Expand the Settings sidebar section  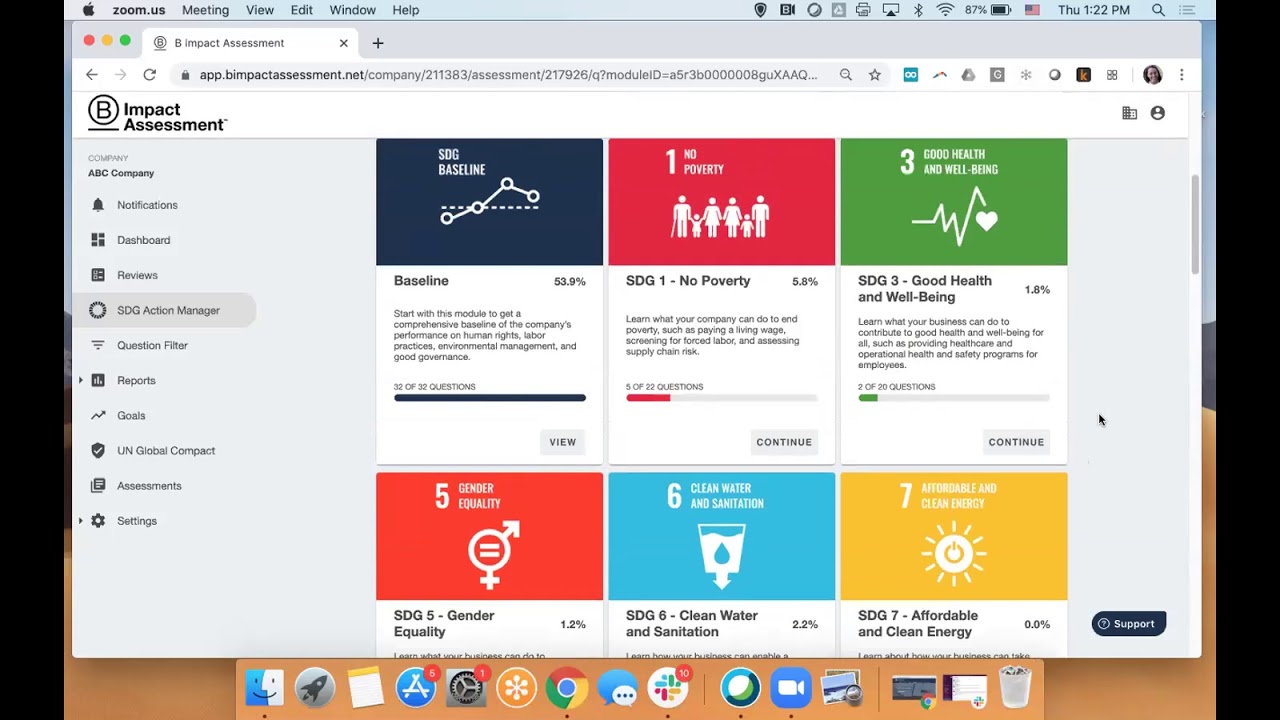click(81, 521)
